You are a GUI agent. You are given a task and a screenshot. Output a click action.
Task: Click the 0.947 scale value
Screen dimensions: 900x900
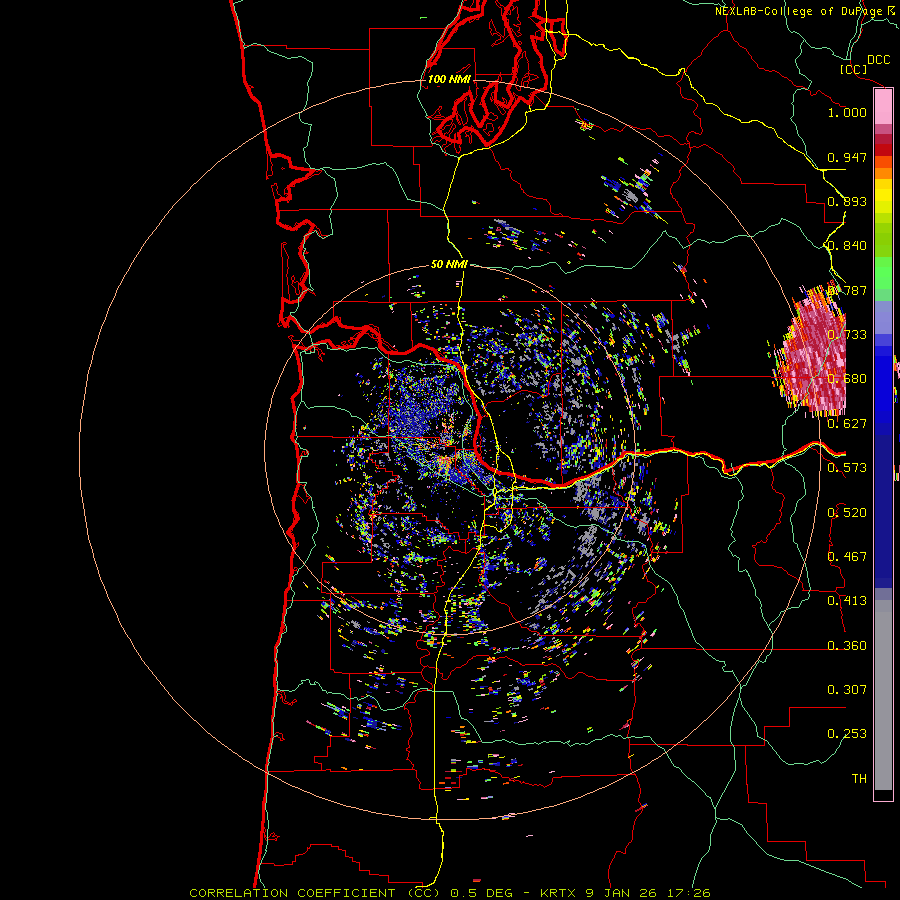[847, 157]
